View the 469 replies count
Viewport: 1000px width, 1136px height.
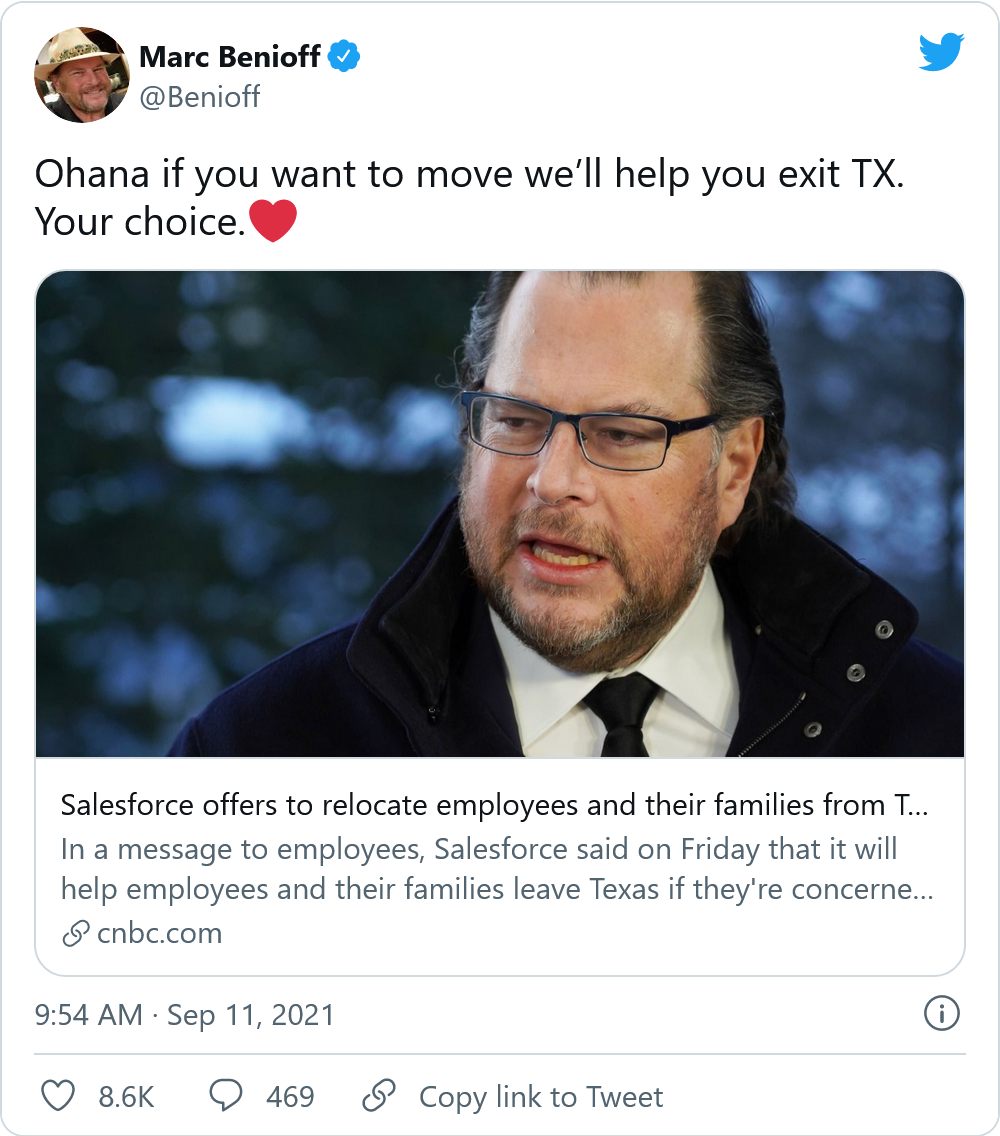click(x=290, y=1097)
